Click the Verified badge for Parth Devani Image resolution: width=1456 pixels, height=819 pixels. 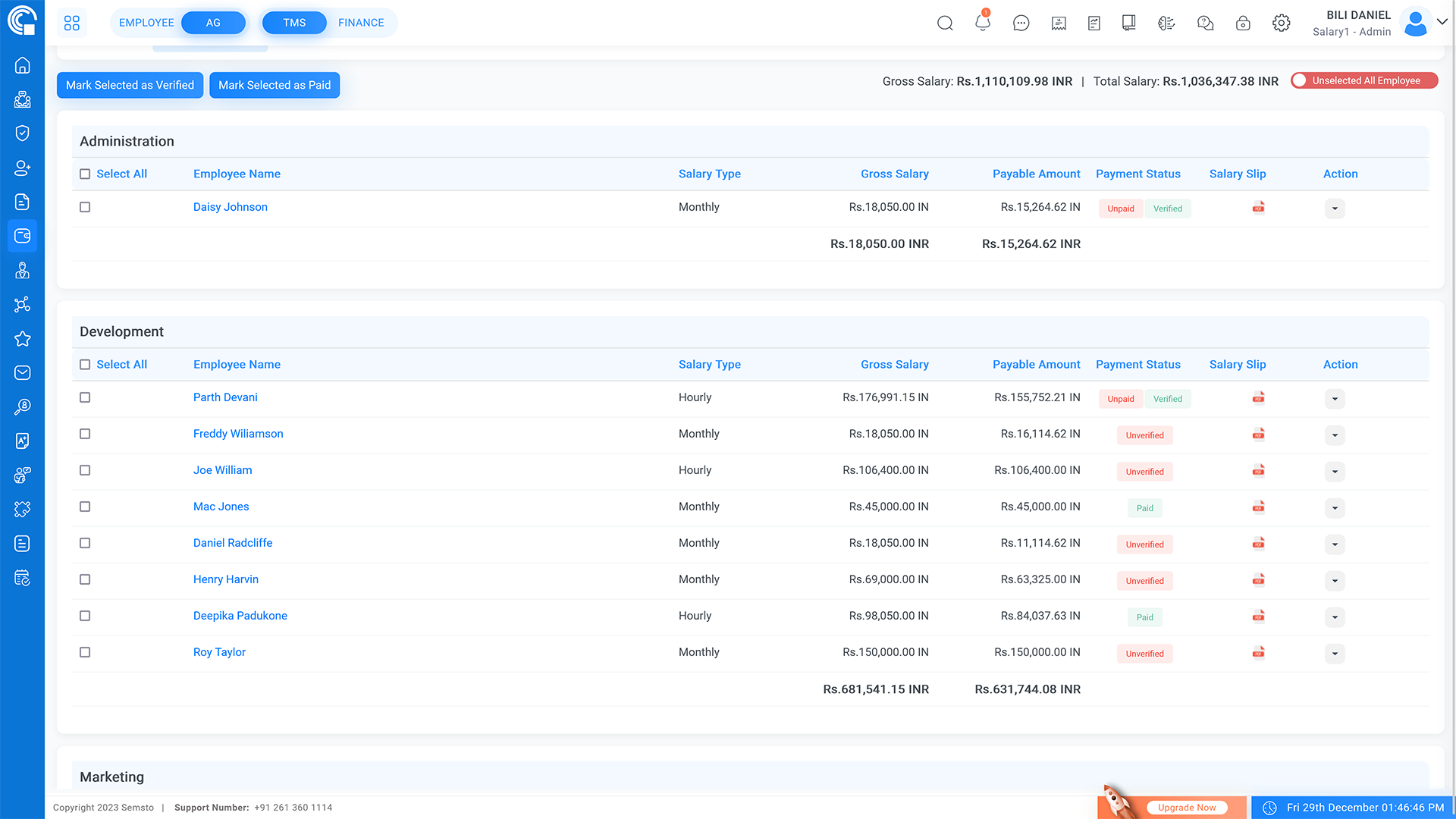pyautogui.click(x=1167, y=399)
